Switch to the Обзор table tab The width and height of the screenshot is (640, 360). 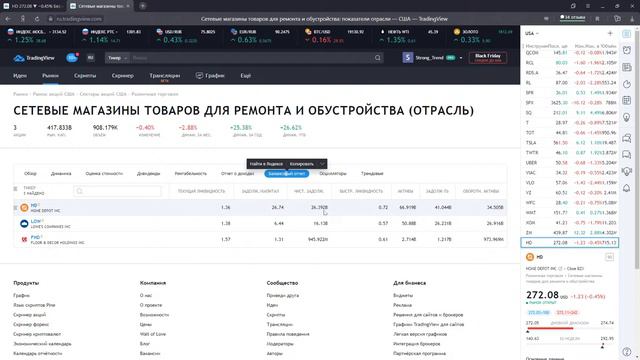point(30,174)
